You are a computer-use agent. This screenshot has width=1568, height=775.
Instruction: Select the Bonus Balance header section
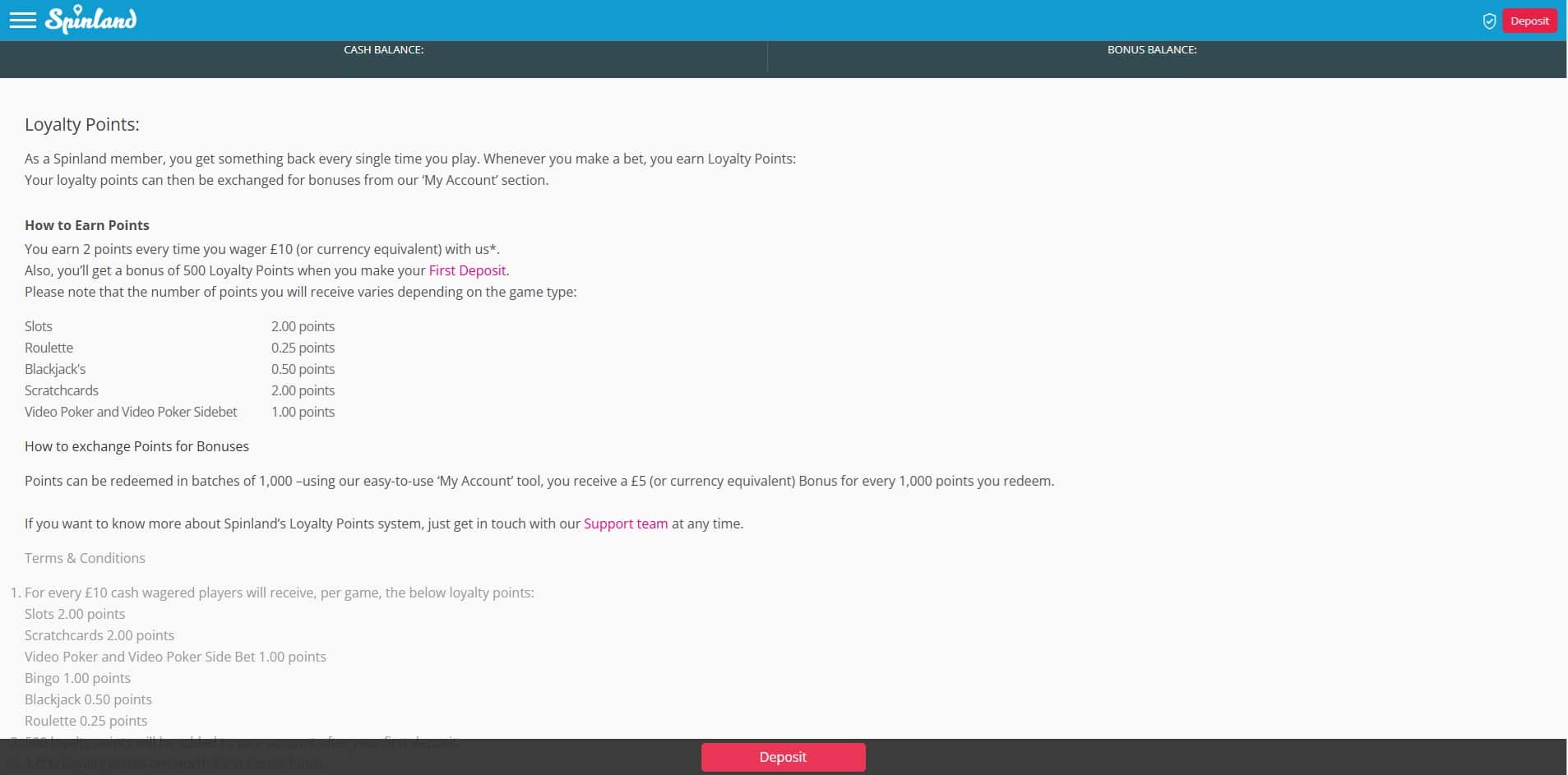[1151, 50]
